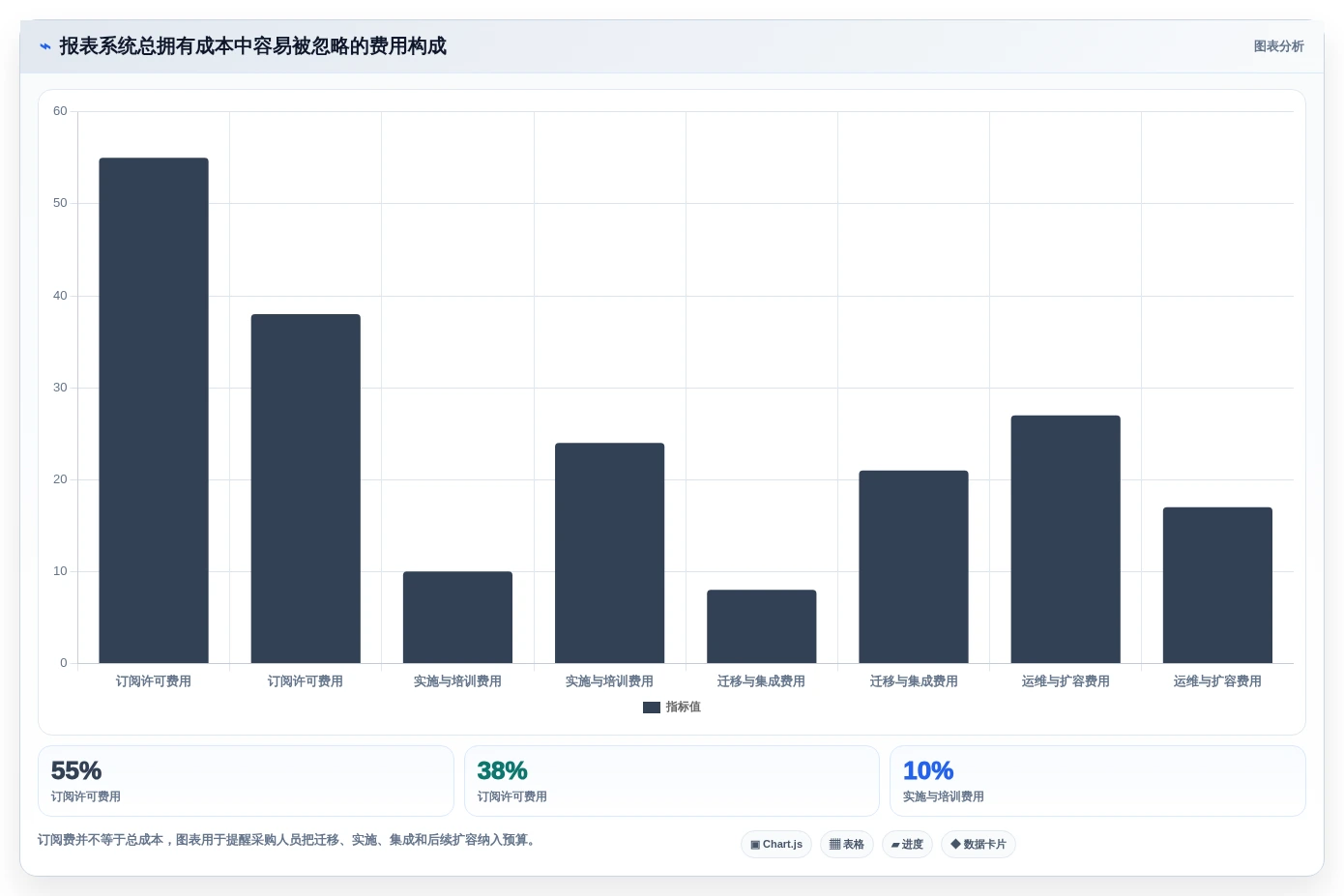The height and width of the screenshot is (896, 1344).
Task: Open the 55% 订阅许可费用 stat card
Action: (246, 781)
